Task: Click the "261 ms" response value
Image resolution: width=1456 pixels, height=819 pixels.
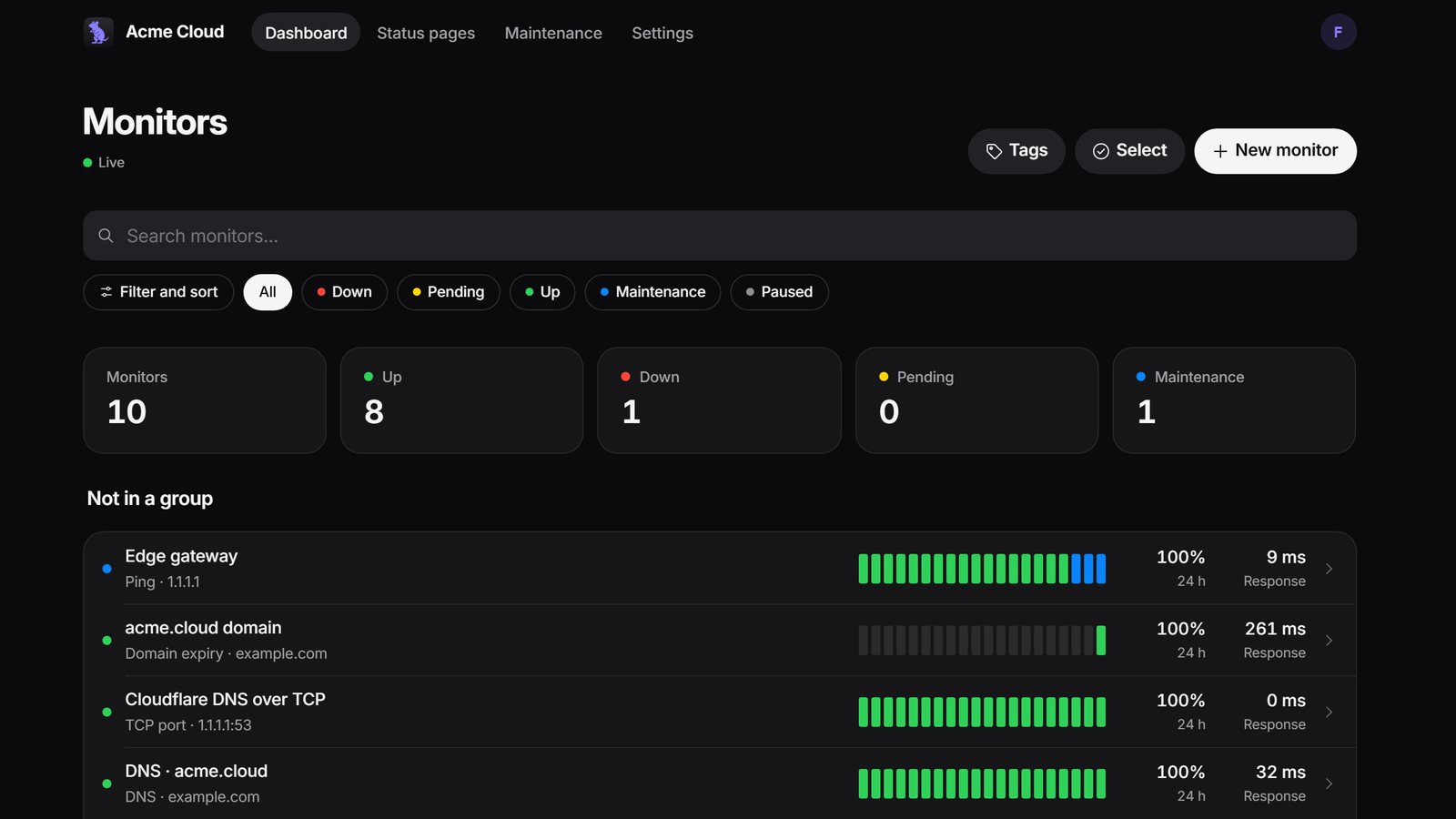Action: (1275, 629)
